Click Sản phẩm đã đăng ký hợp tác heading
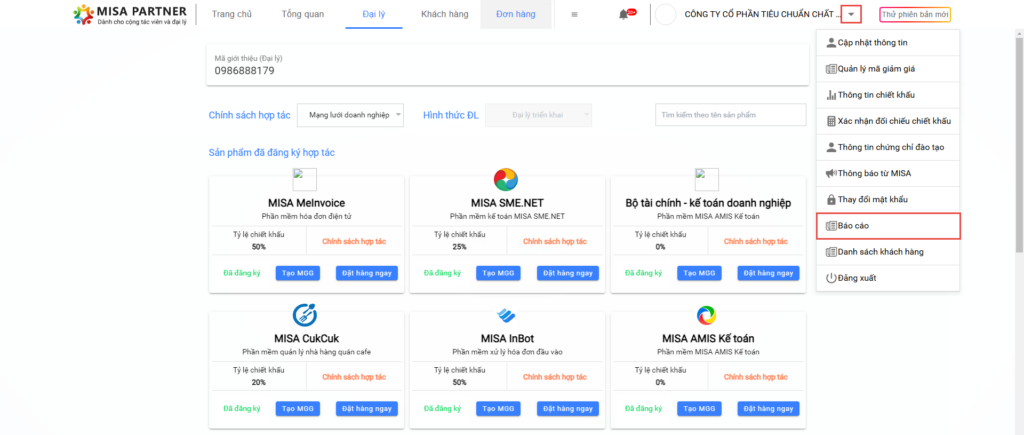 pyautogui.click(x=272, y=152)
